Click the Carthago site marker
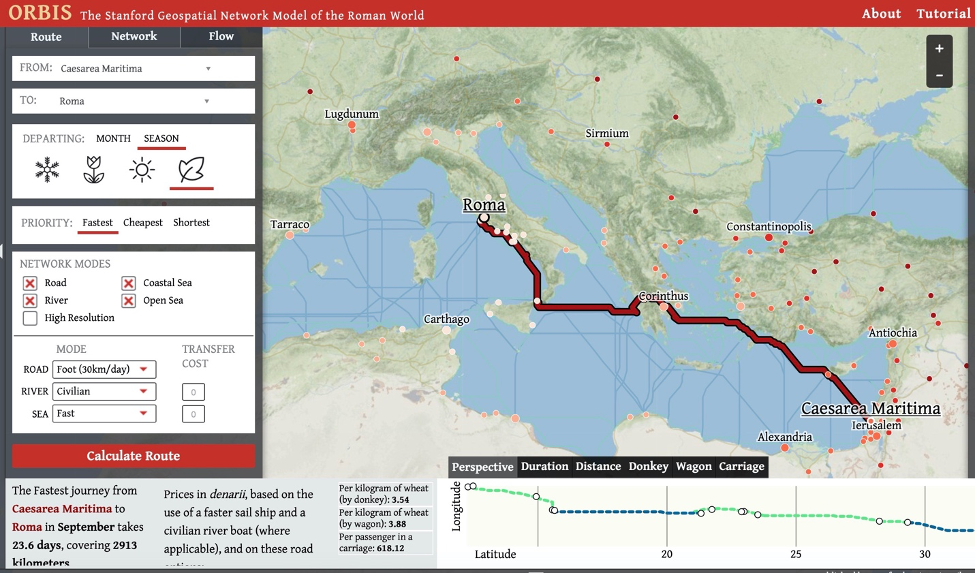Screen dimensions: 977x575 [x=446, y=330]
